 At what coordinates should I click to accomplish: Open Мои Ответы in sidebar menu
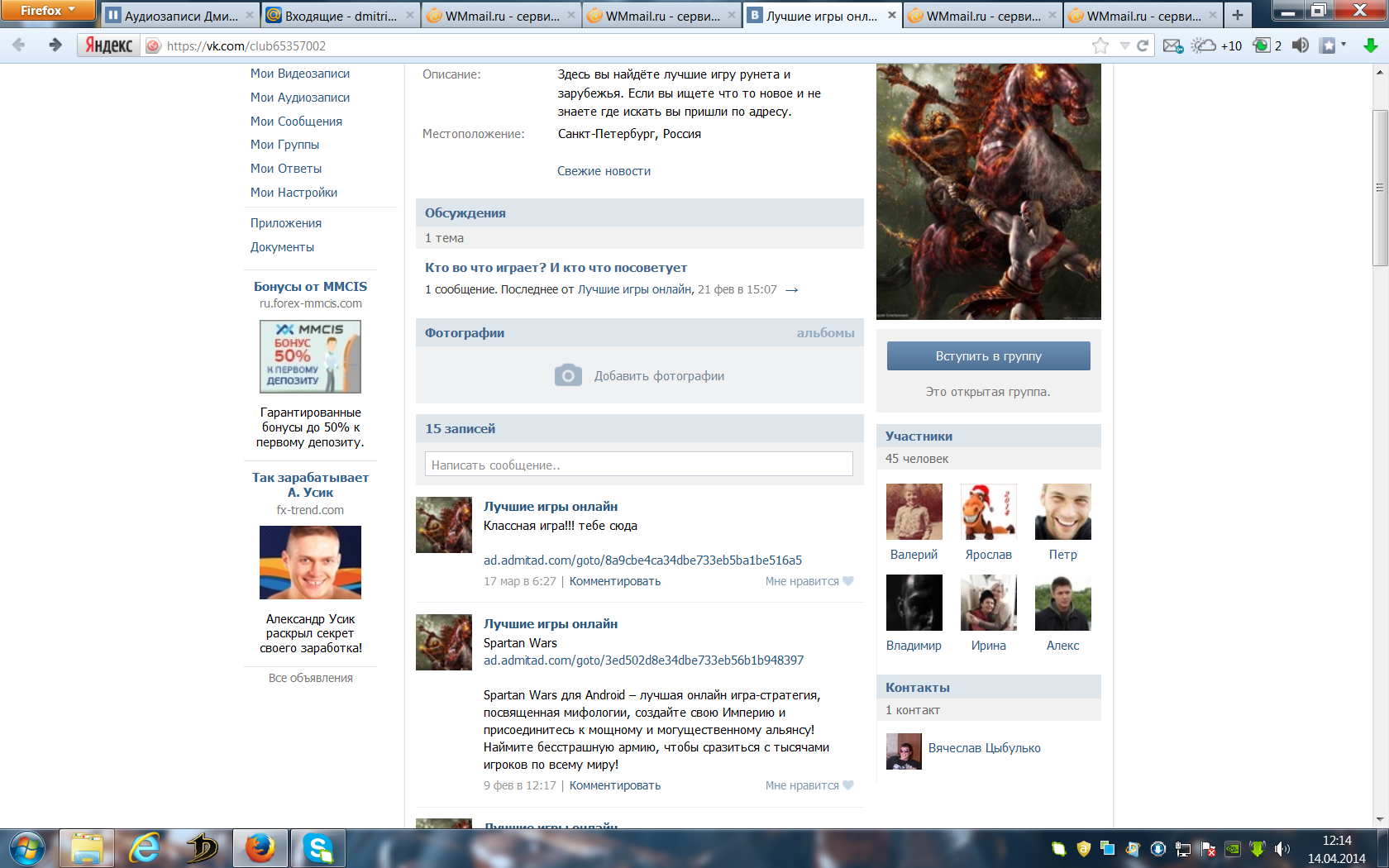(x=286, y=169)
